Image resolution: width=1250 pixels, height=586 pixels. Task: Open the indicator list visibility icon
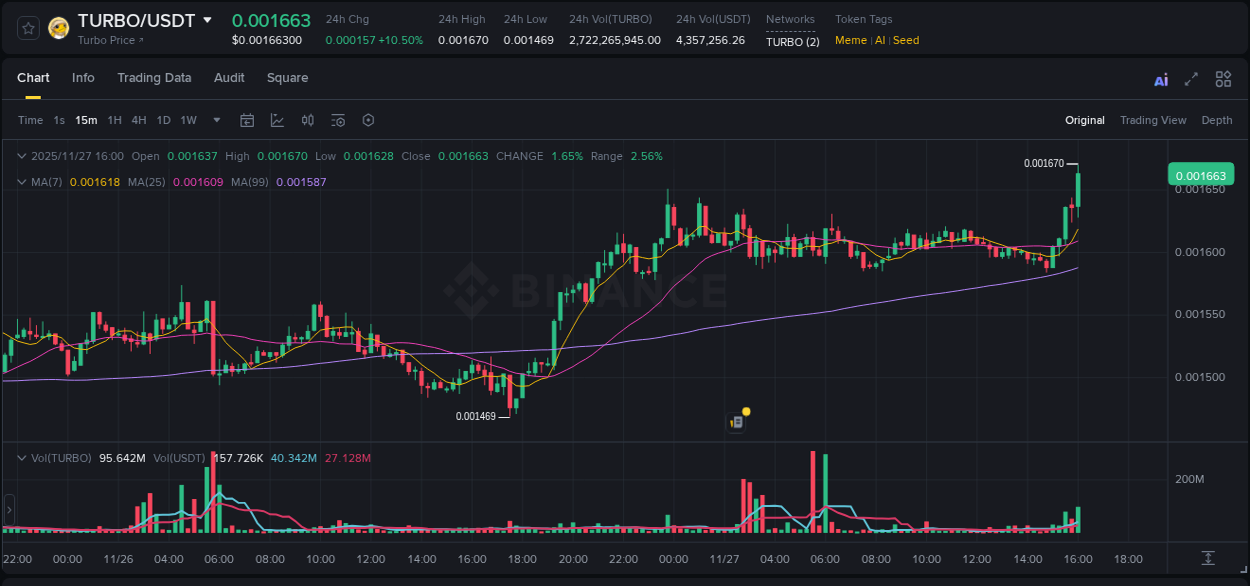point(337,120)
